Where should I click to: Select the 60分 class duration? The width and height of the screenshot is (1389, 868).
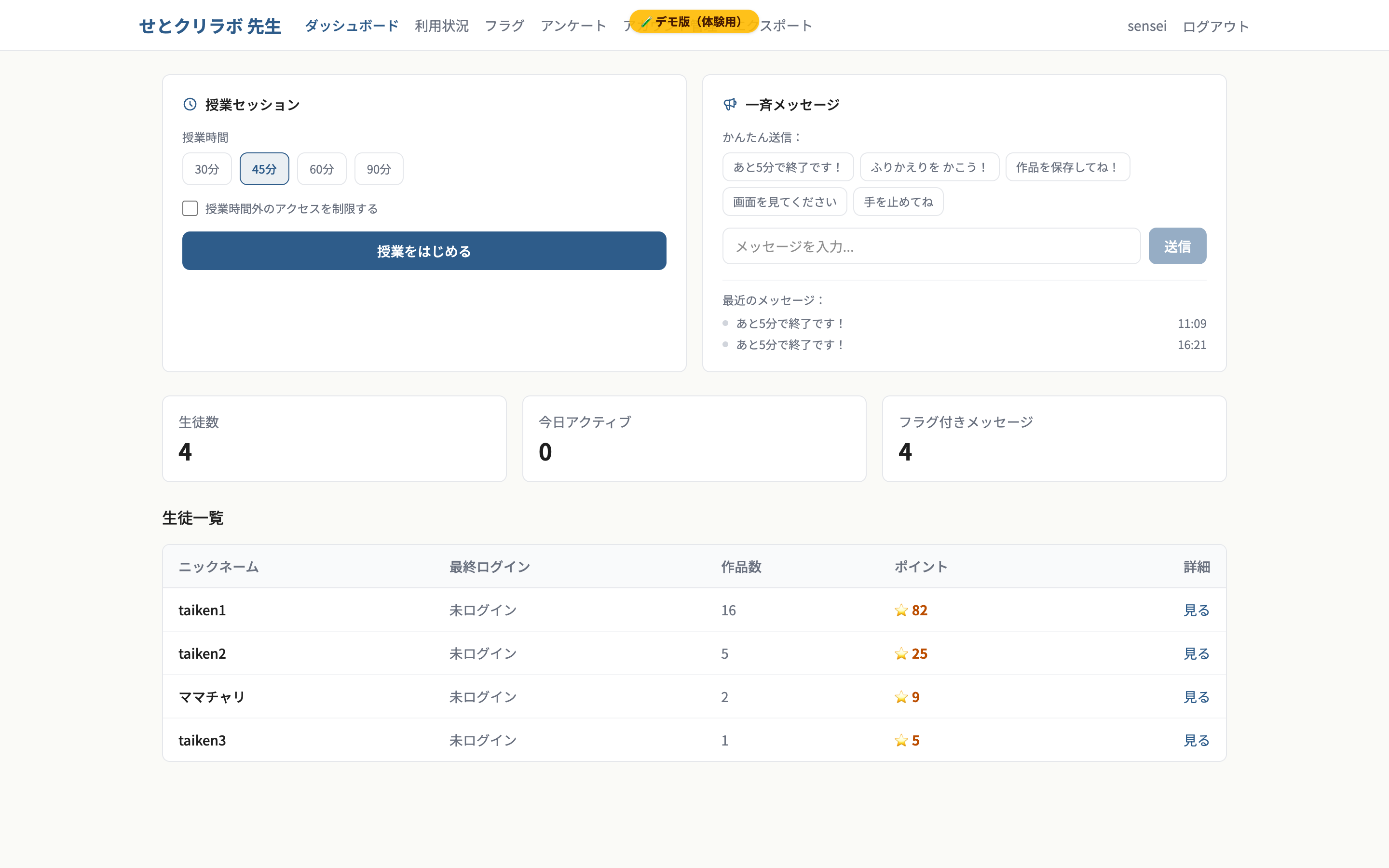[x=321, y=169]
